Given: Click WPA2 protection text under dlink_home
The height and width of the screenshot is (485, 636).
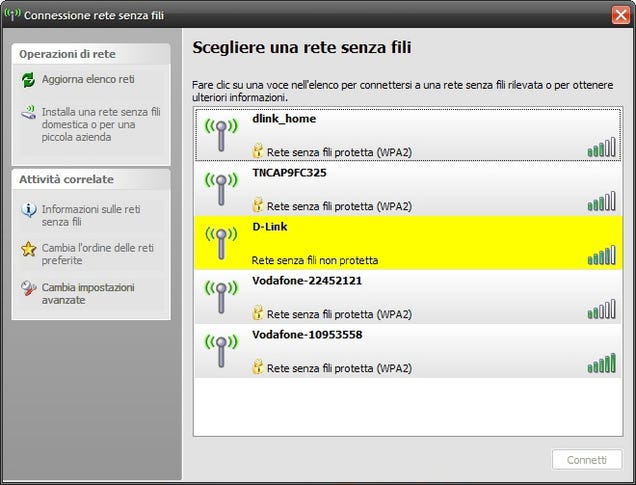Looking at the screenshot, I should [339, 152].
